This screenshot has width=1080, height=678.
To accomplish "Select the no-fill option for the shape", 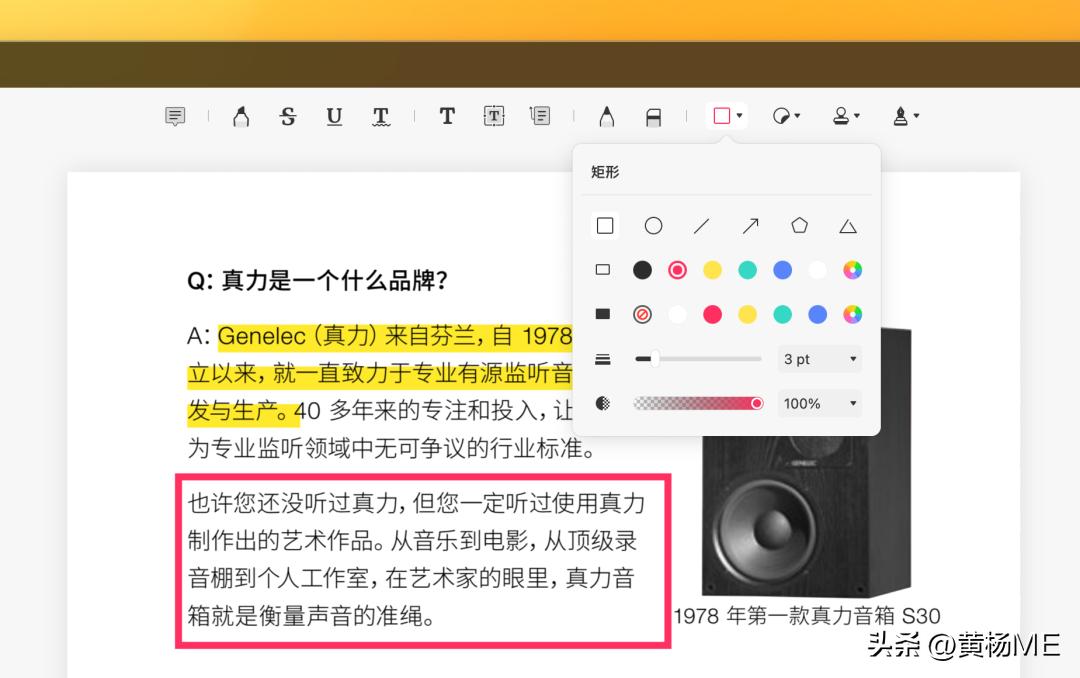I will [x=641, y=314].
